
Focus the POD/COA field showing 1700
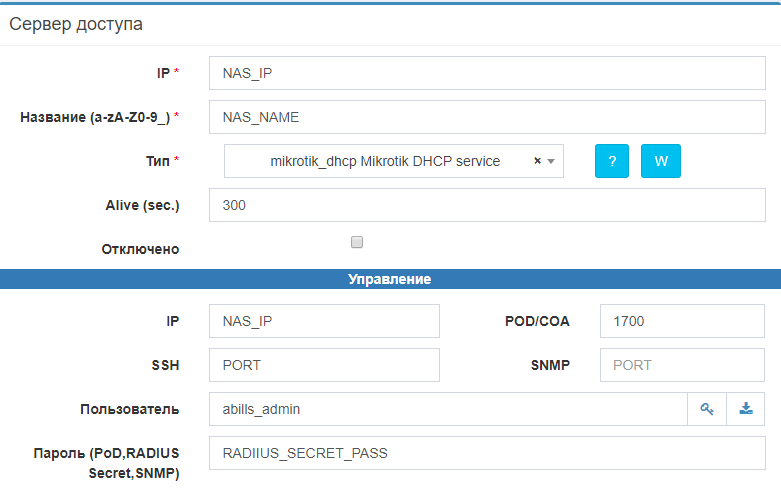(x=682, y=321)
